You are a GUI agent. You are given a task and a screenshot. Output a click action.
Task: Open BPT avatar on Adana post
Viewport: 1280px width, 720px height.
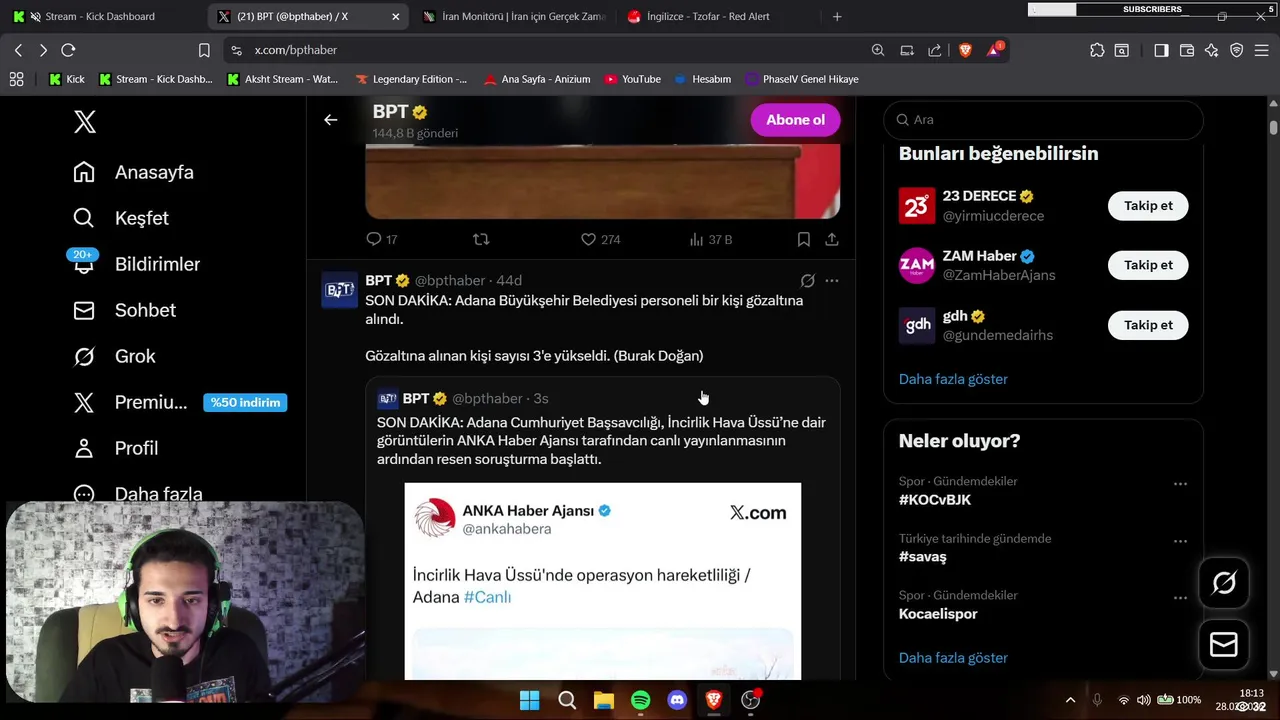[x=339, y=290]
